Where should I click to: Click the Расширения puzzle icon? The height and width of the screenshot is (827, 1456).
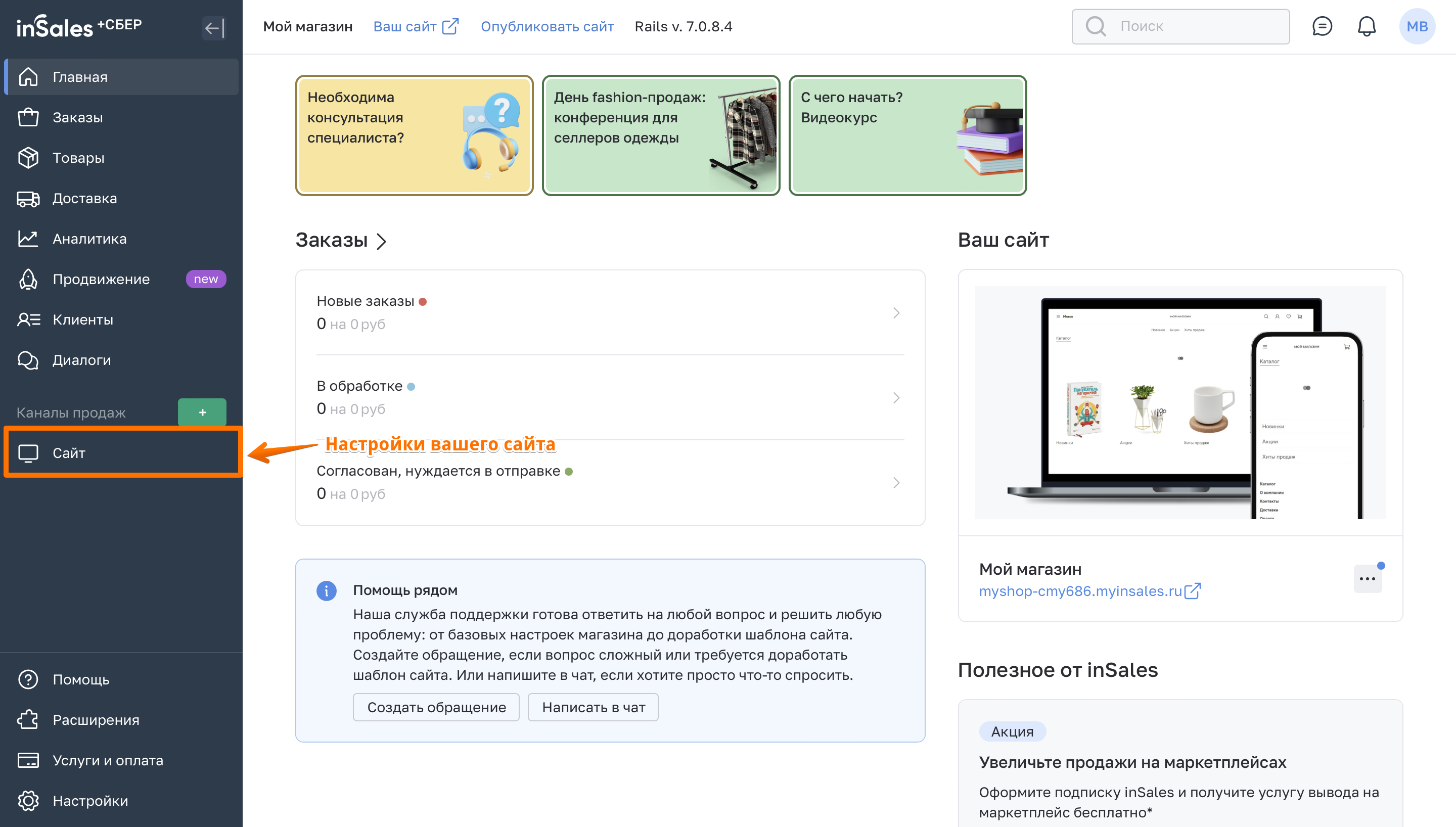click(x=28, y=720)
